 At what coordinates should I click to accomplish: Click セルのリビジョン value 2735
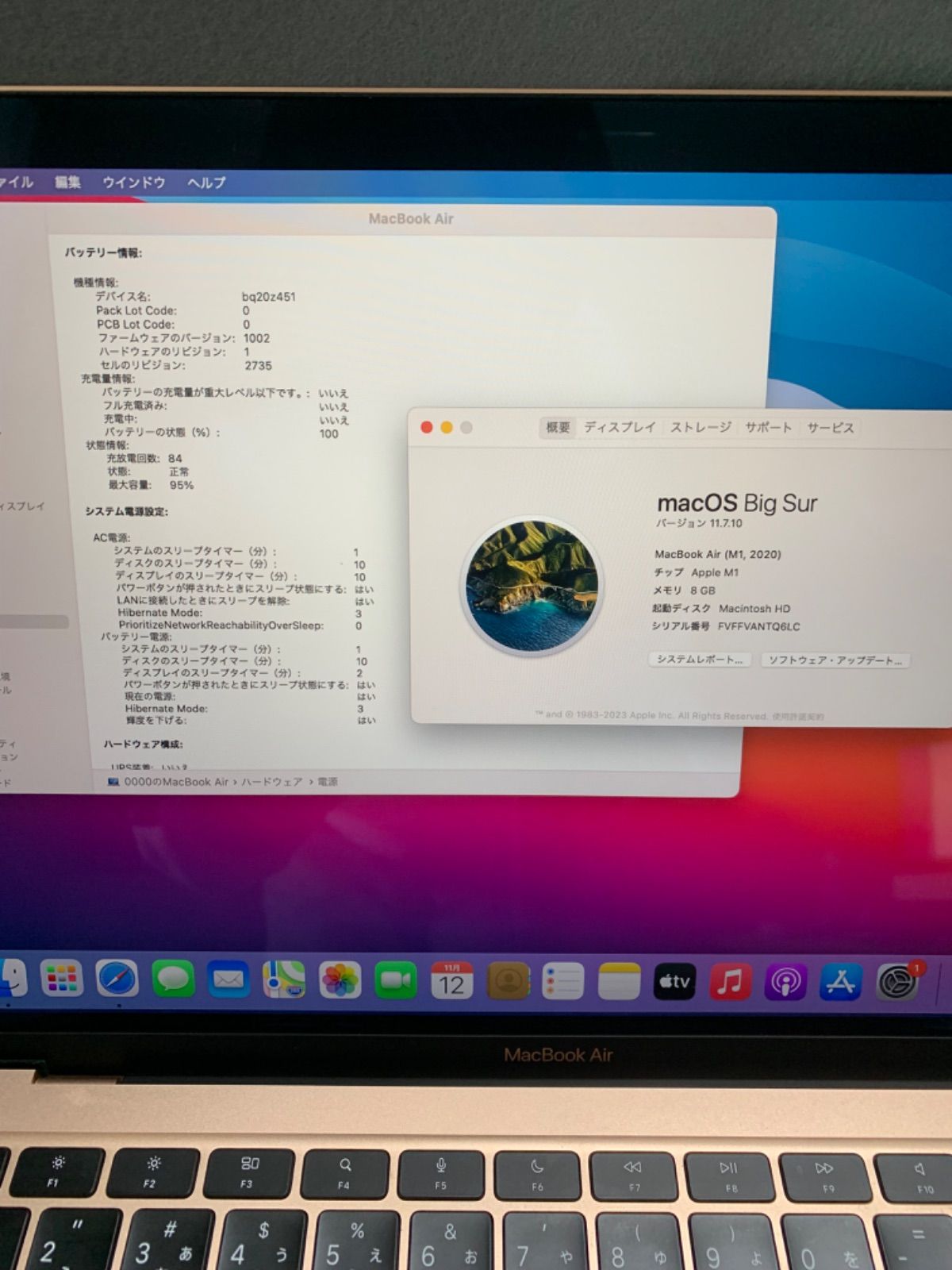(258, 366)
